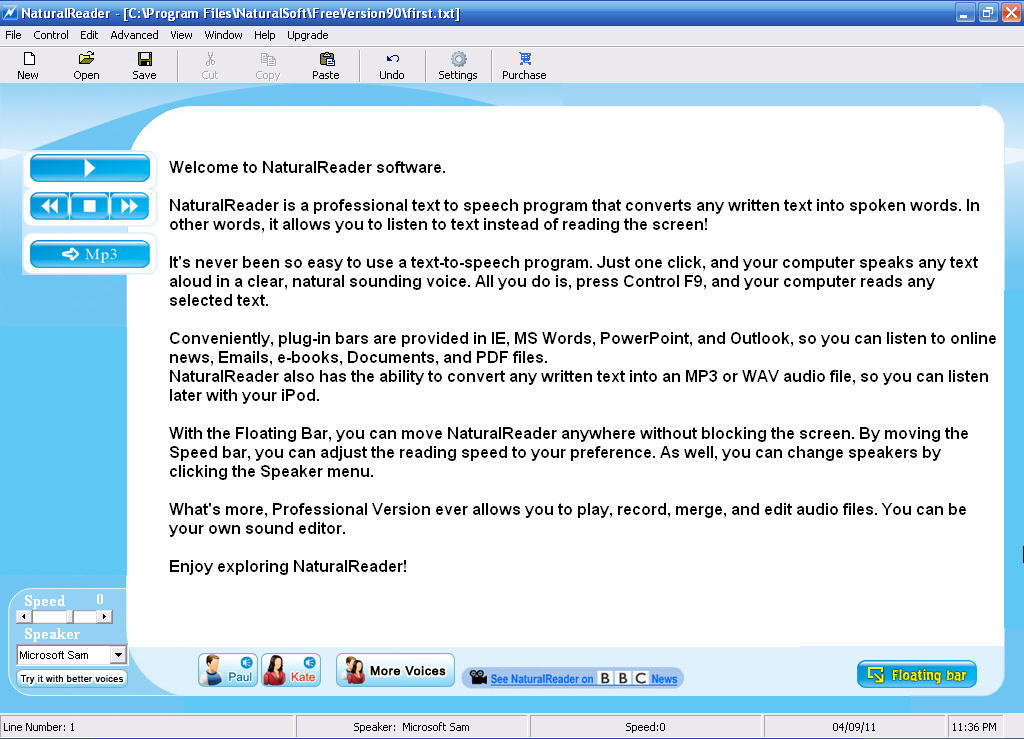
Task: Convert text using the Mp3 button
Action: click(x=90, y=254)
